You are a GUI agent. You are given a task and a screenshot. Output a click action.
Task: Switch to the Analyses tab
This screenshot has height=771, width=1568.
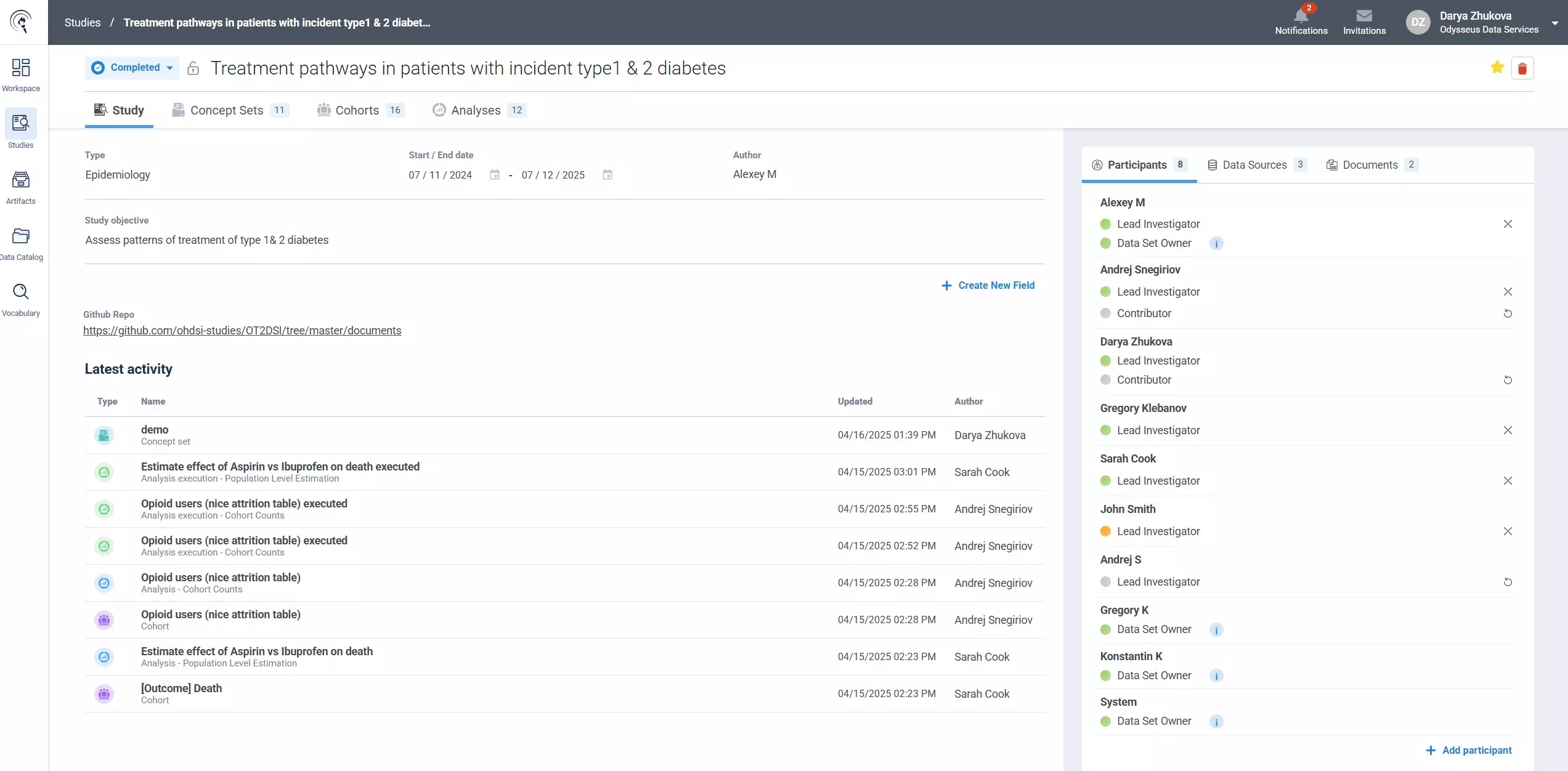(479, 110)
